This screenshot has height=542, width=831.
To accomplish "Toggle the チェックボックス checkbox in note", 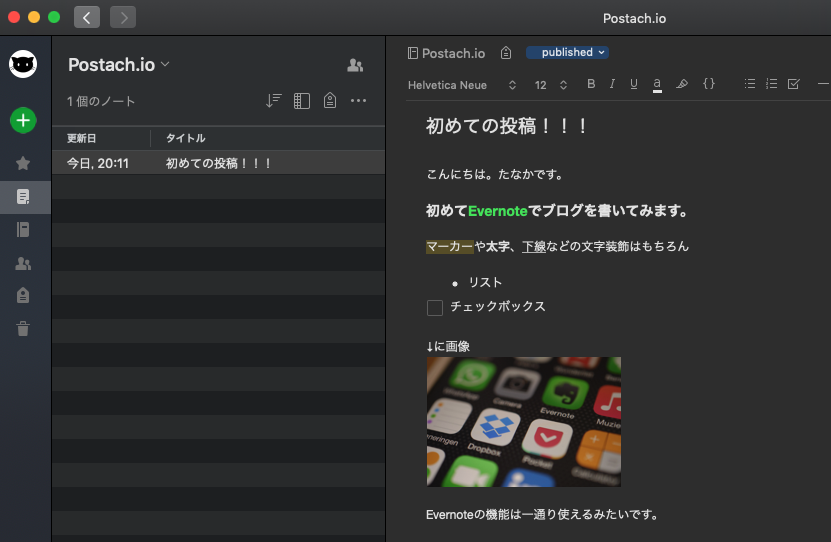I will tap(435, 308).
